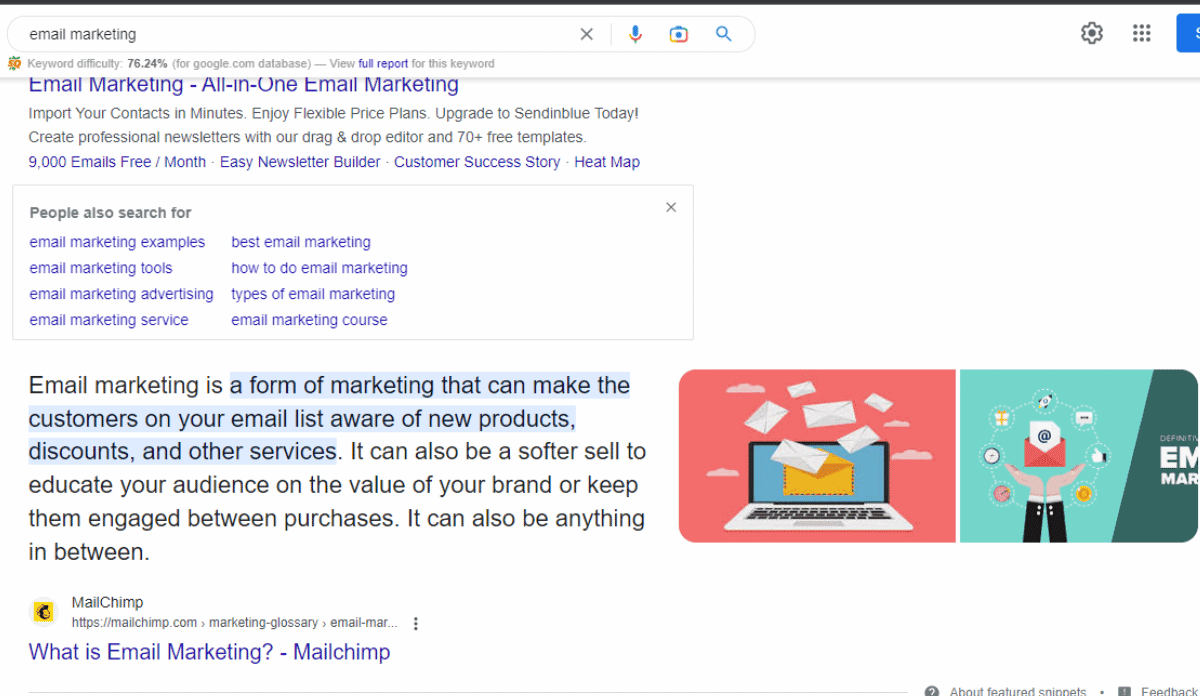Screen dimensions: 1200x696
Task: Open the teal email marketing guide image
Action: pyautogui.click(x=1079, y=456)
